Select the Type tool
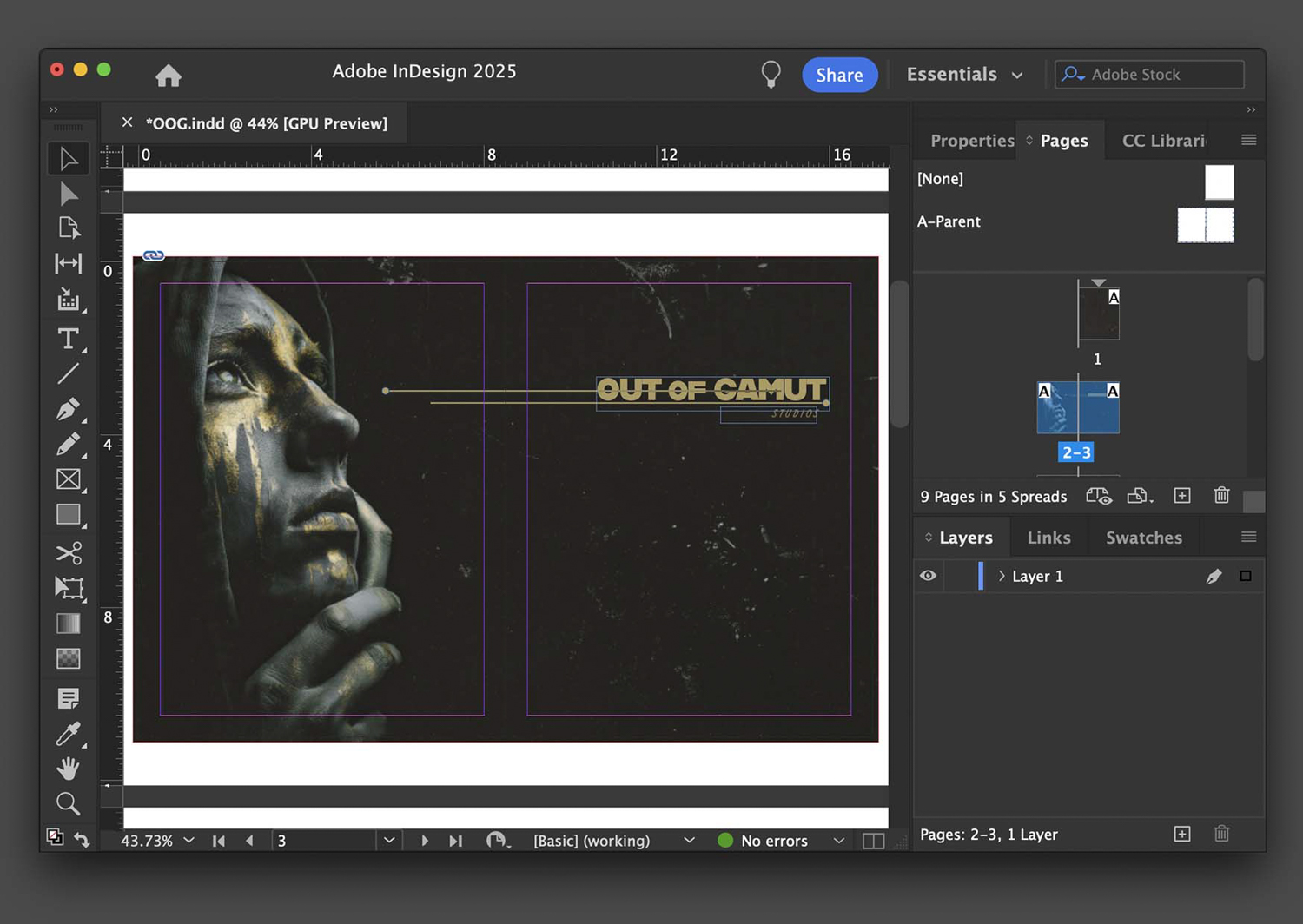Screen dimensions: 1303x924 (x=68, y=339)
